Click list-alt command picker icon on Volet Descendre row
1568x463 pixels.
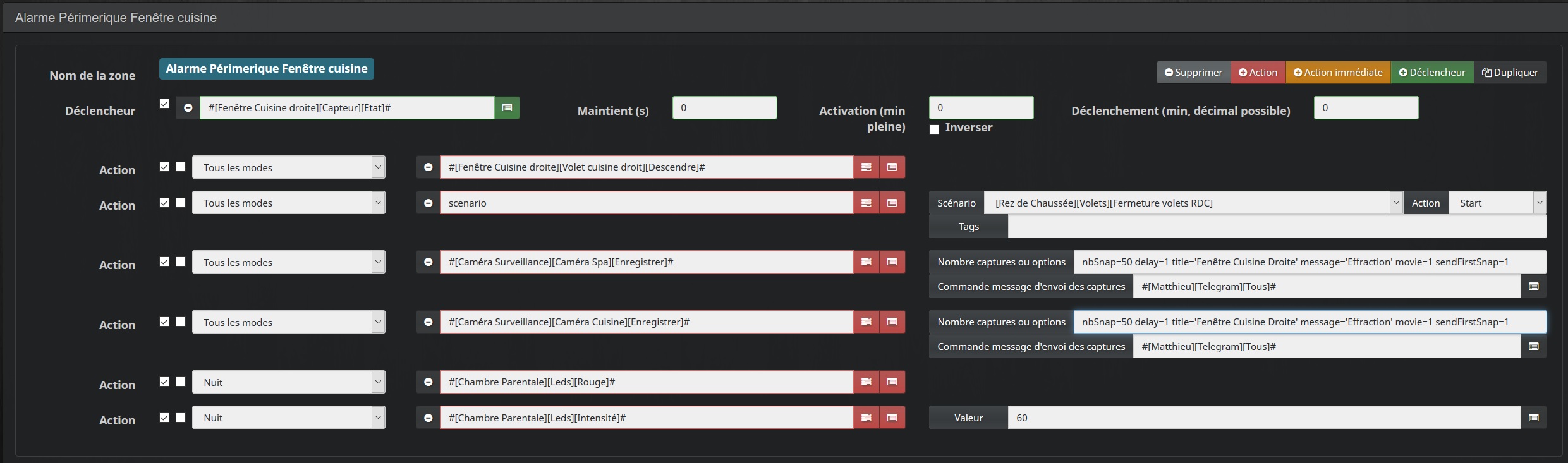pos(892,167)
